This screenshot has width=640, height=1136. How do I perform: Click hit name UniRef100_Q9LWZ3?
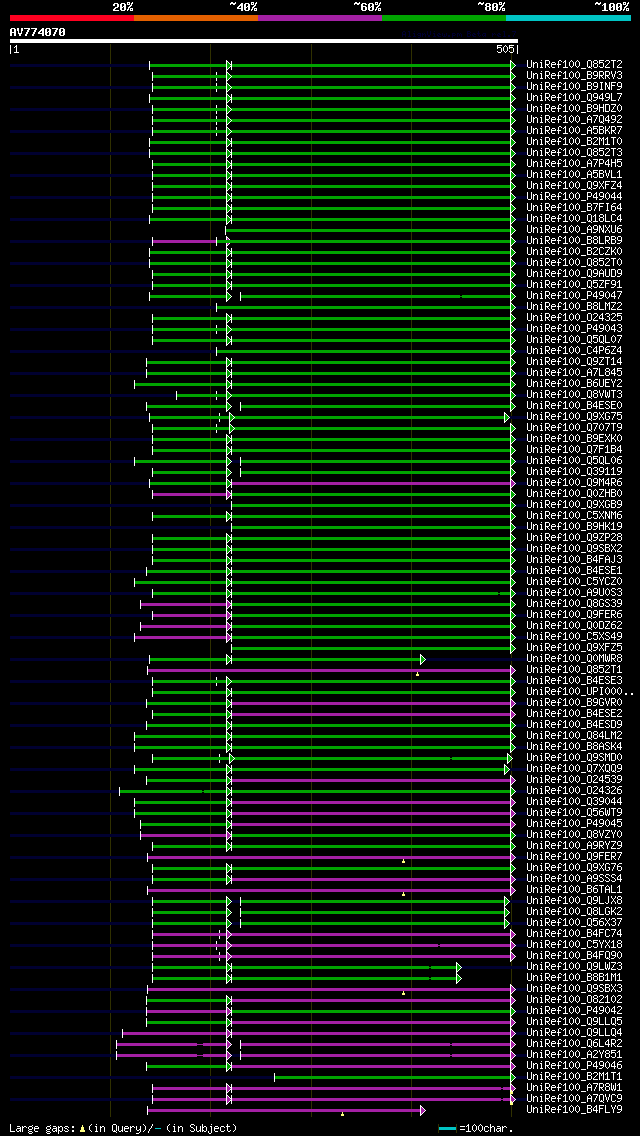[574, 966]
